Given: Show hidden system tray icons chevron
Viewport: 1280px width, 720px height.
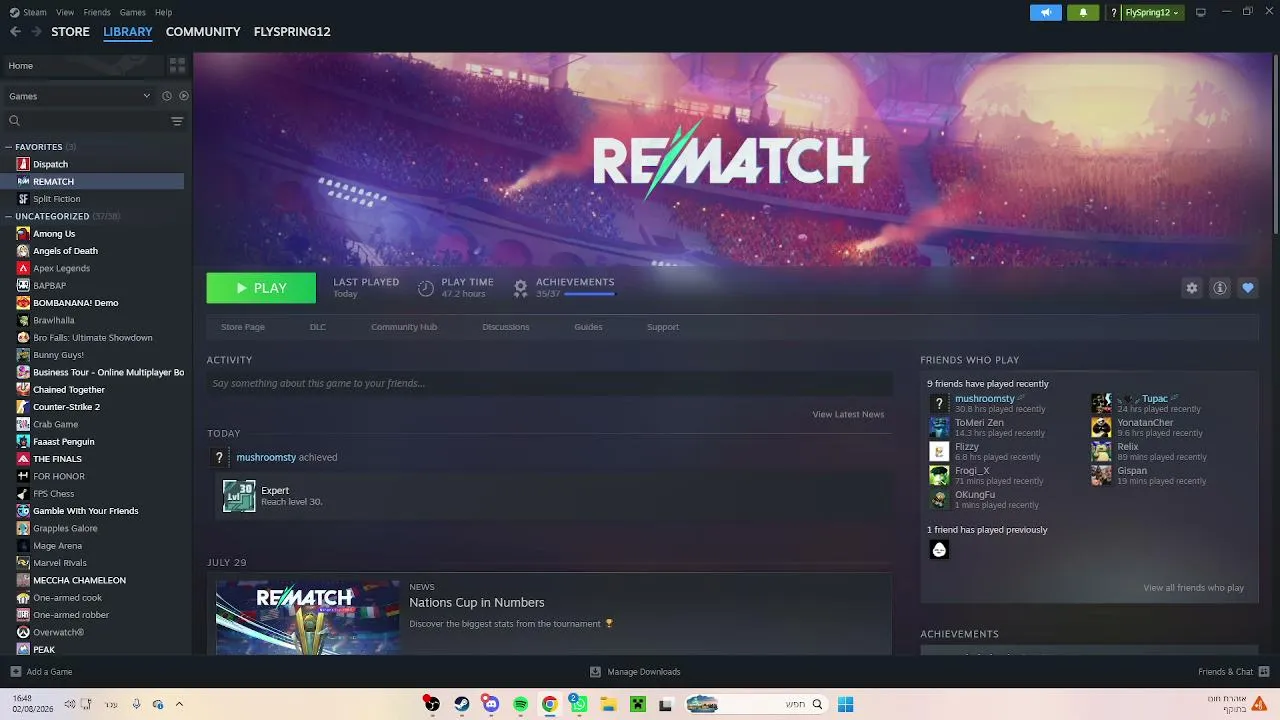Looking at the screenshot, I should point(179,704).
